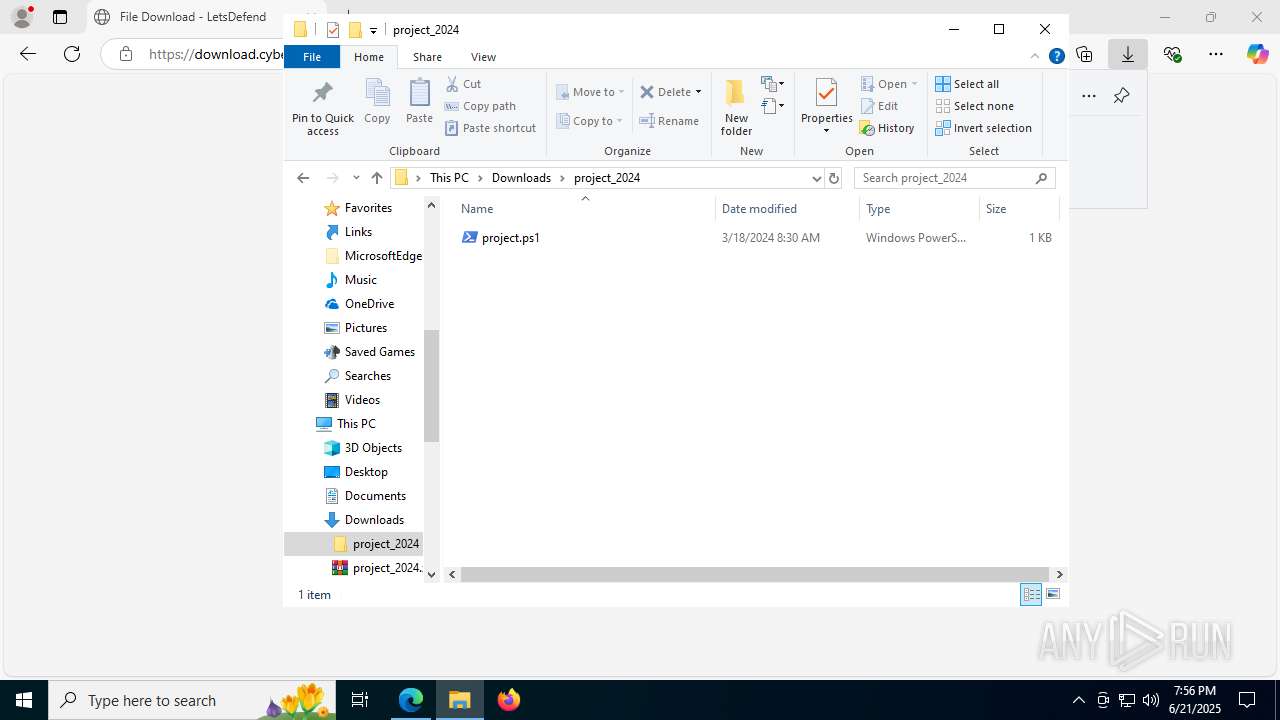The width and height of the screenshot is (1280, 720).
Task: Click Pin to Quick access icon
Action: (x=322, y=107)
